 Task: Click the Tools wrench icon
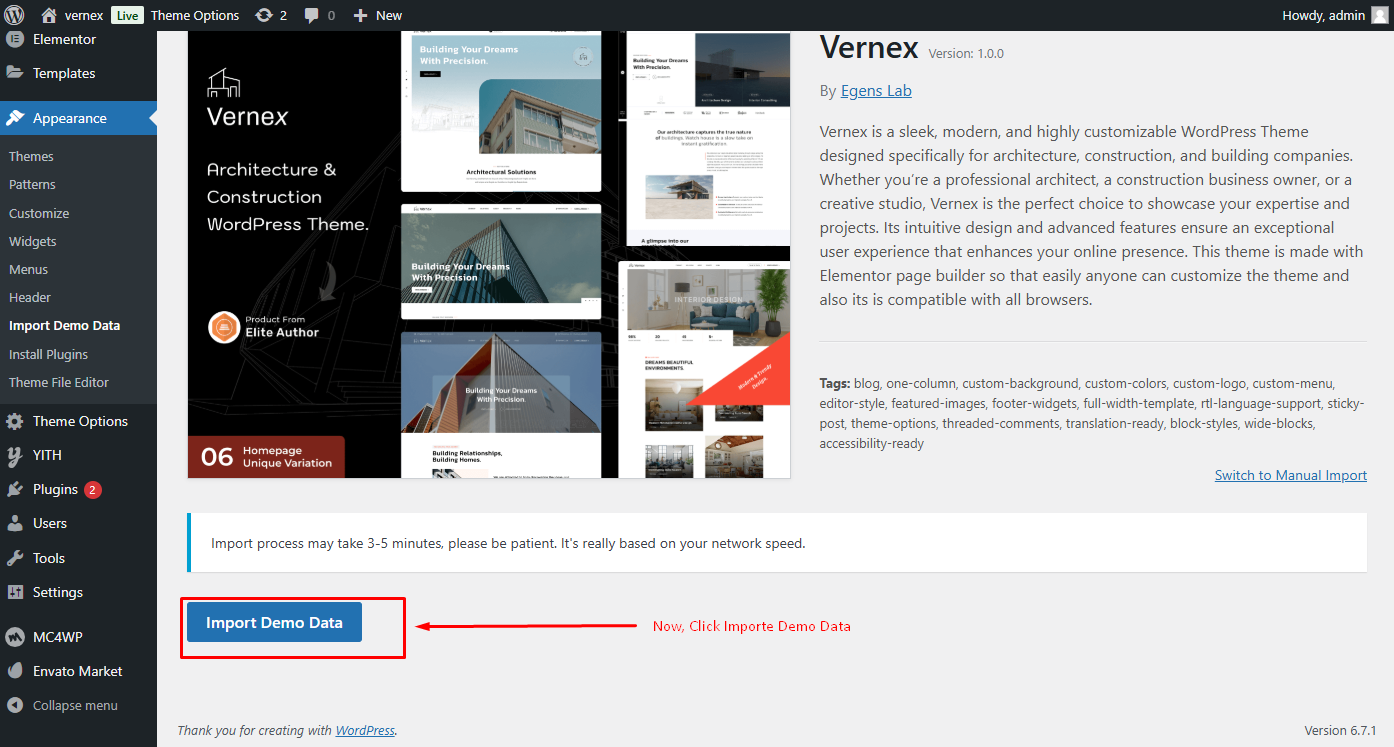[15, 558]
